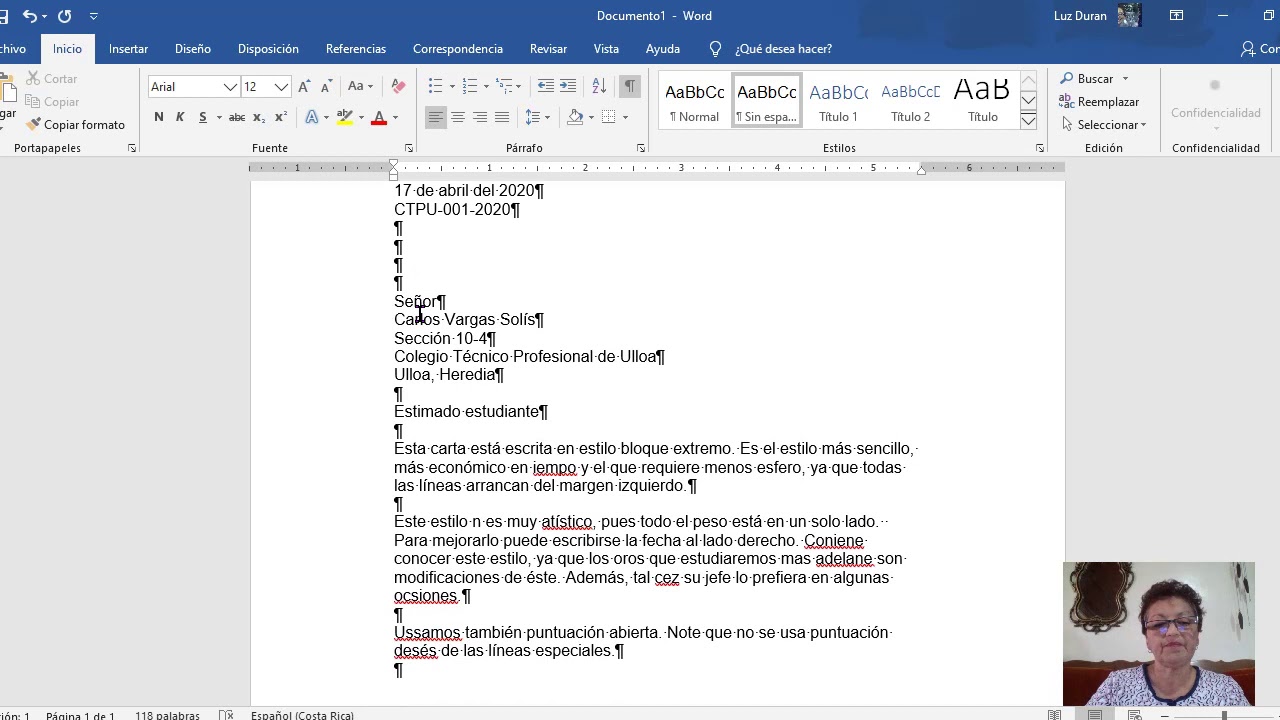Open the font size 12 dropdown
The width and height of the screenshot is (1280, 720).
coord(281,87)
